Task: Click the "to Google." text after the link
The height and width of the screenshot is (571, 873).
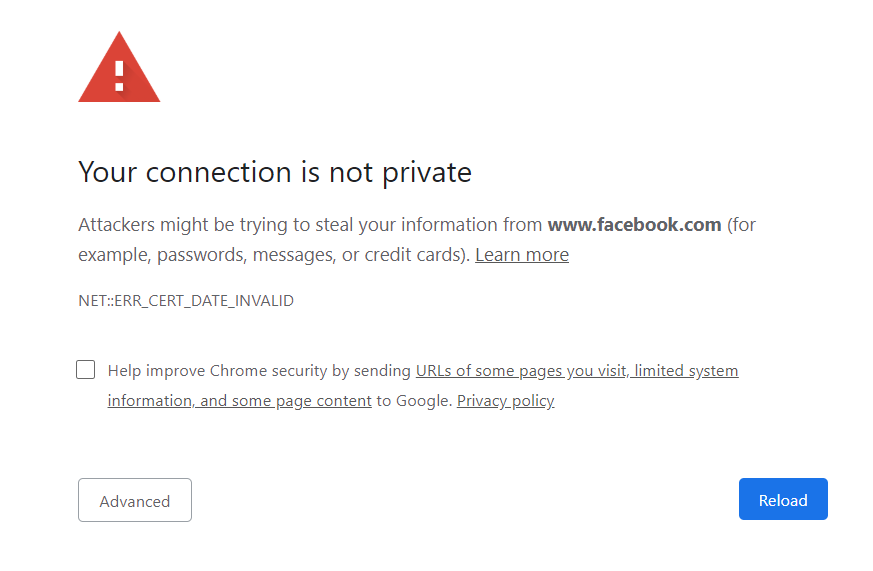Action: tap(414, 401)
